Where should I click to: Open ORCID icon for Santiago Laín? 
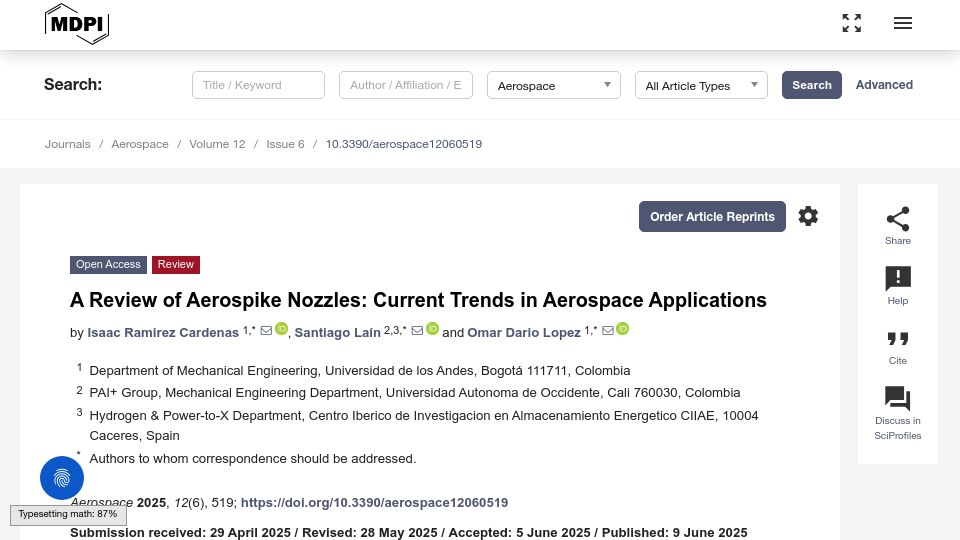[x=432, y=329]
